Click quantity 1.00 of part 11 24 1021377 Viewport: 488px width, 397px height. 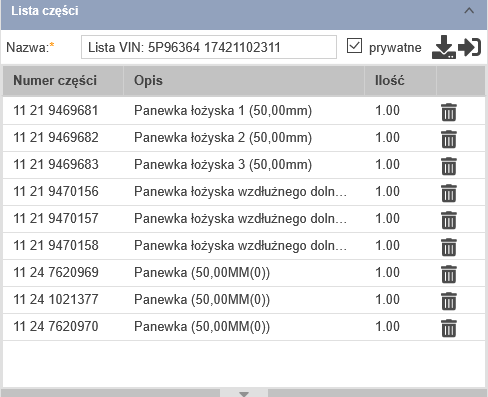(387, 299)
